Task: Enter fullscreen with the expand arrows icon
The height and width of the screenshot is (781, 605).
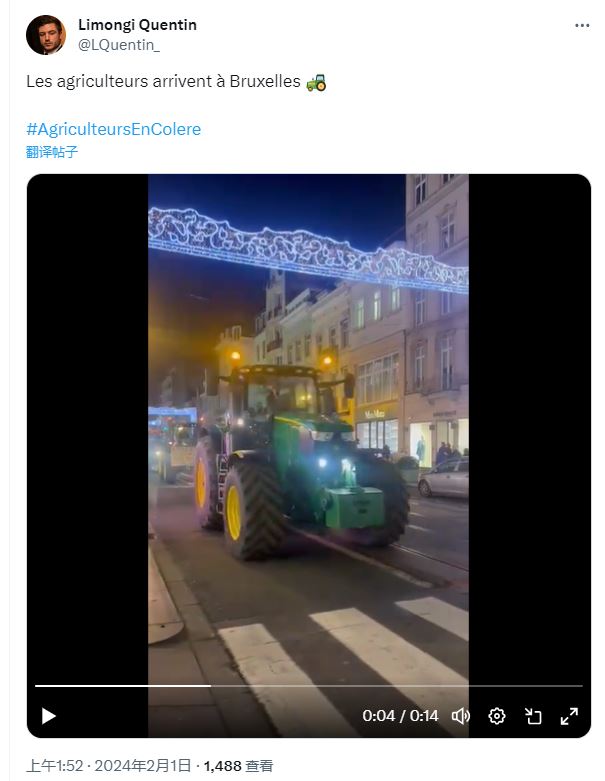Action: (x=569, y=716)
